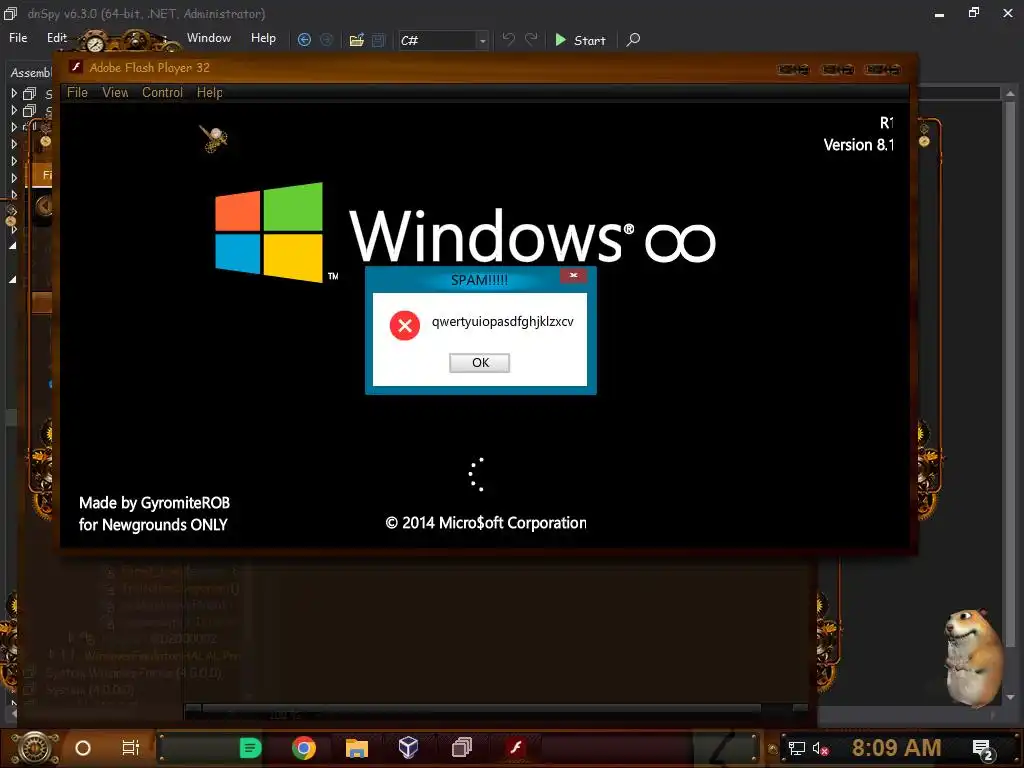Close the SPAM!!!!! dialog with its X

[x=573, y=276]
